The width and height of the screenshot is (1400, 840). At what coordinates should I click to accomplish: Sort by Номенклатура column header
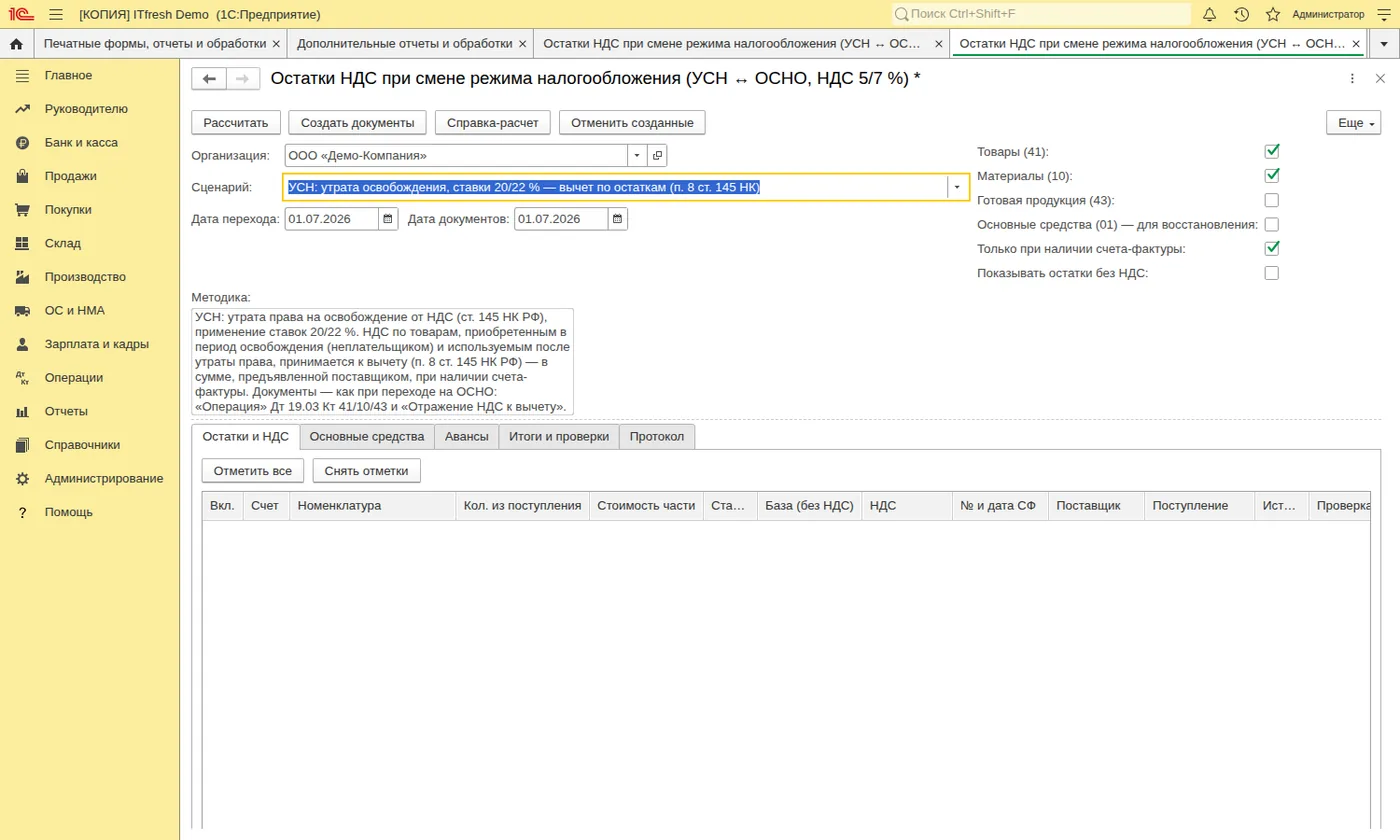[373, 506]
